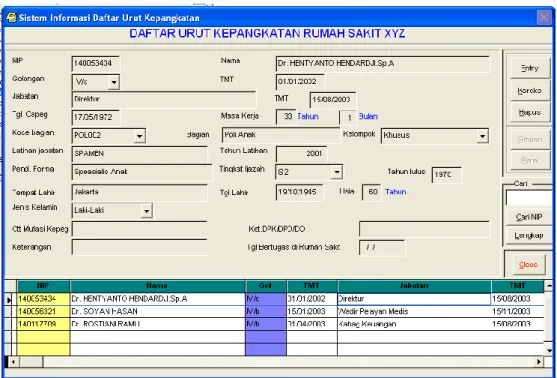The height and width of the screenshot is (378, 557).
Task: Click the Bagian field with Poli Anak
Action: (281, 135)
